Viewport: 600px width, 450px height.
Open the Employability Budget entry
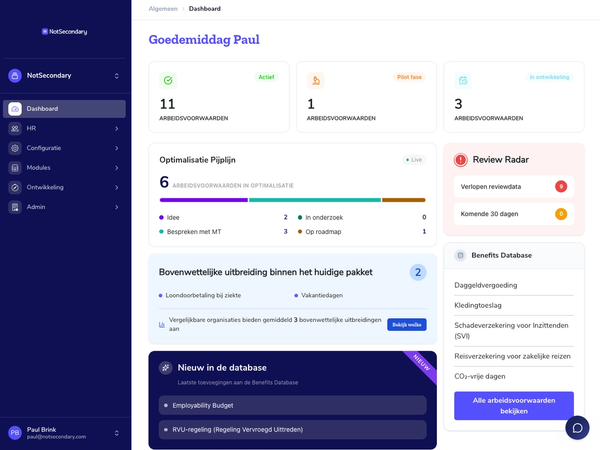coord(292,405)
